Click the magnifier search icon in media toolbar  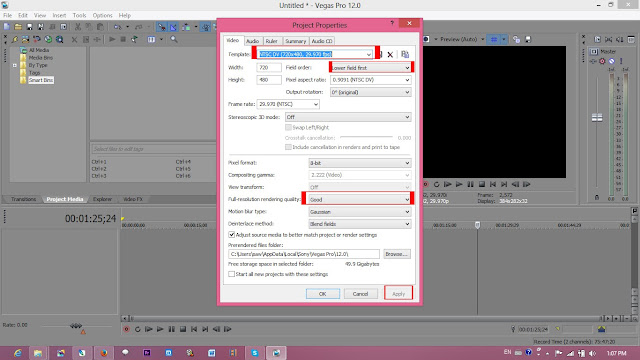tap(174, 40)
